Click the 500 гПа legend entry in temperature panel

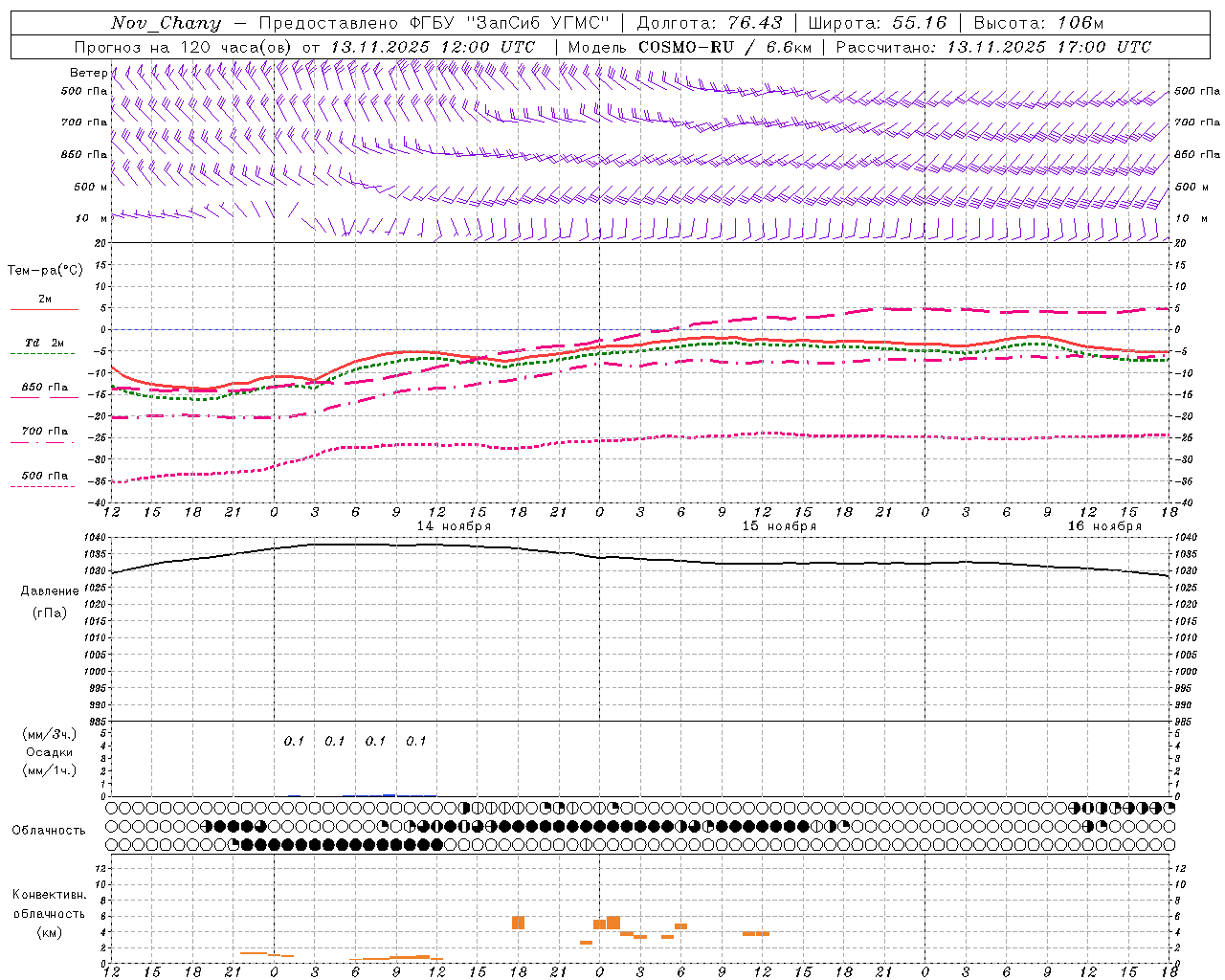coord(45,475)
